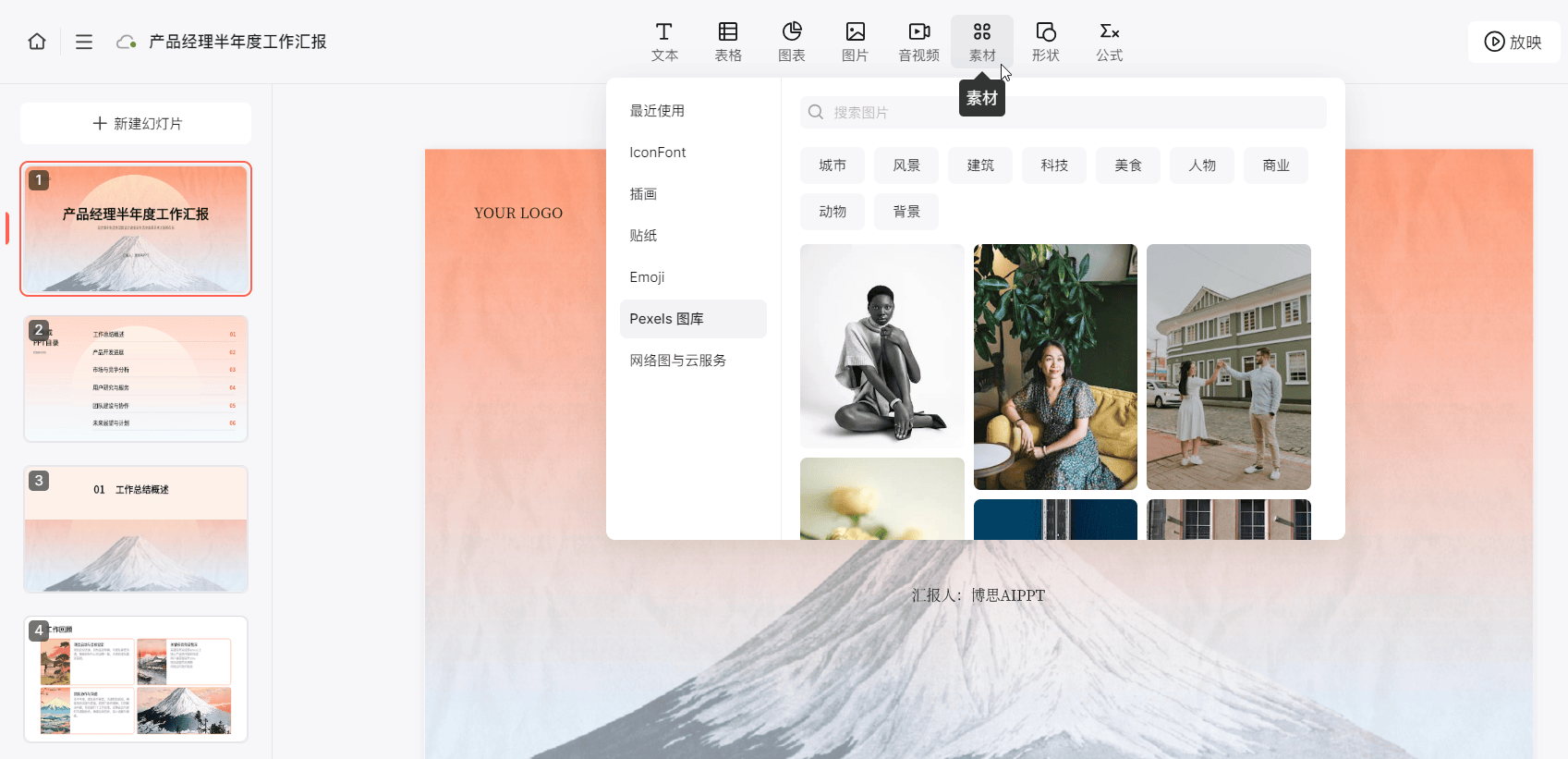Open the Emoji category
This screenshot has height=759, width=1568.
pos(647,277)
